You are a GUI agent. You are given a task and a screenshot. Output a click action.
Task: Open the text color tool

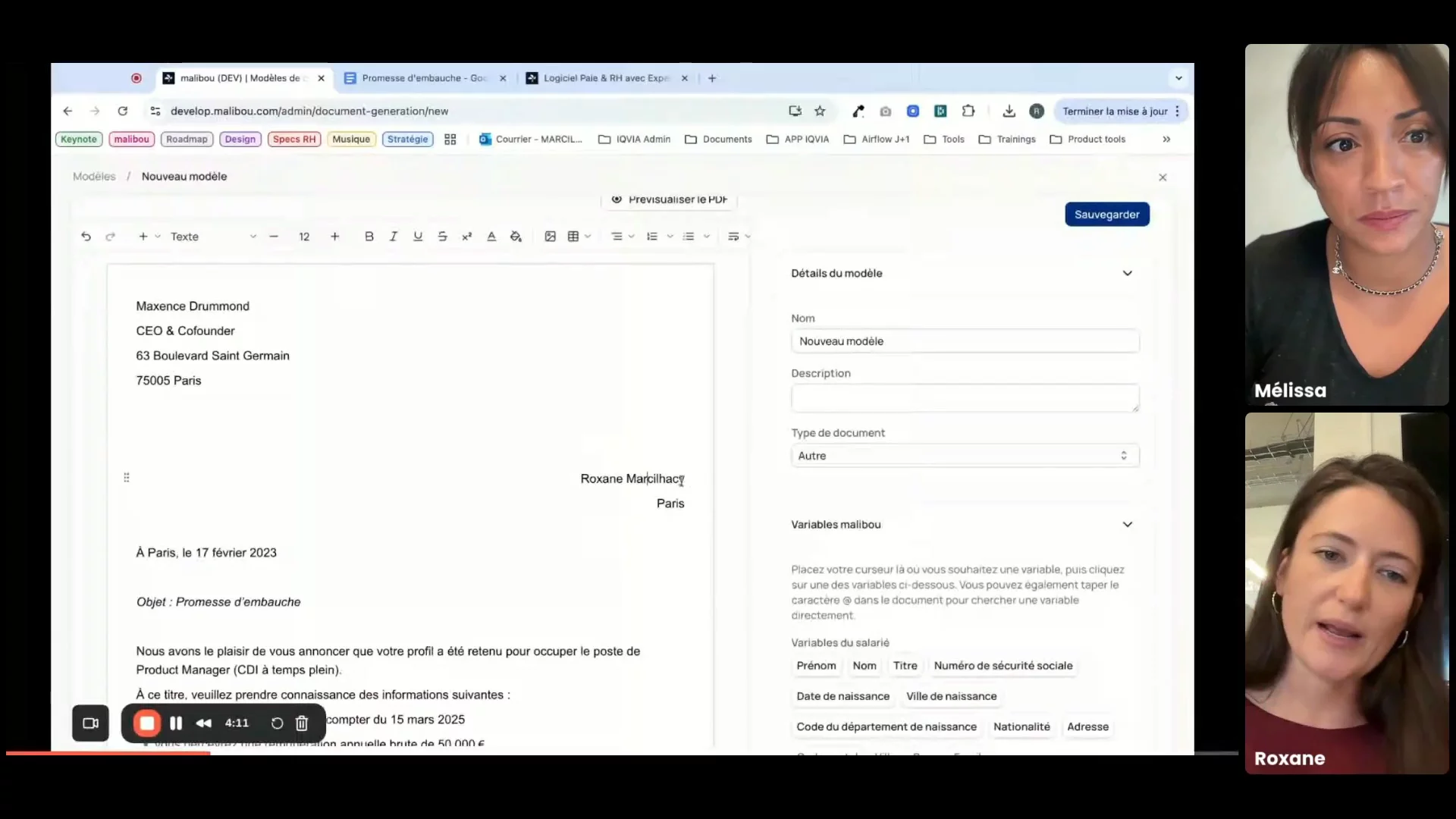pos(491,237)
